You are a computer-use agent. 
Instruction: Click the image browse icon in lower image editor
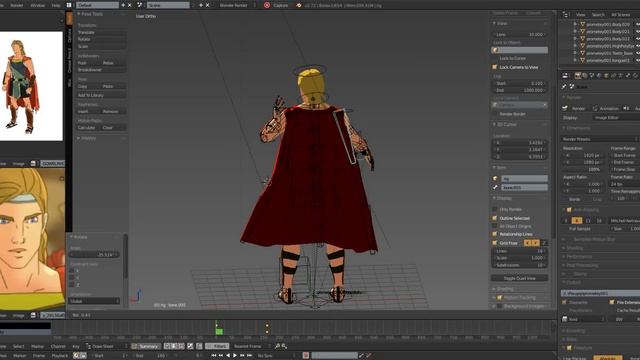point(33,316)
